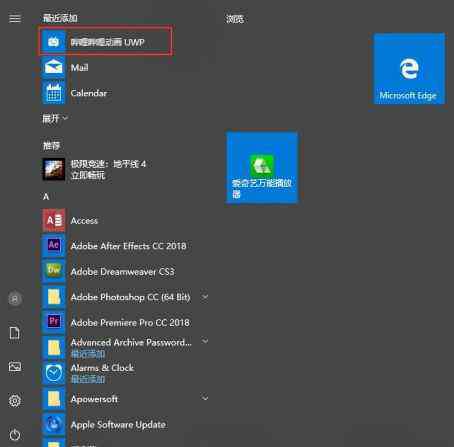Click the Apowersoft folder icon

point(53,399)
